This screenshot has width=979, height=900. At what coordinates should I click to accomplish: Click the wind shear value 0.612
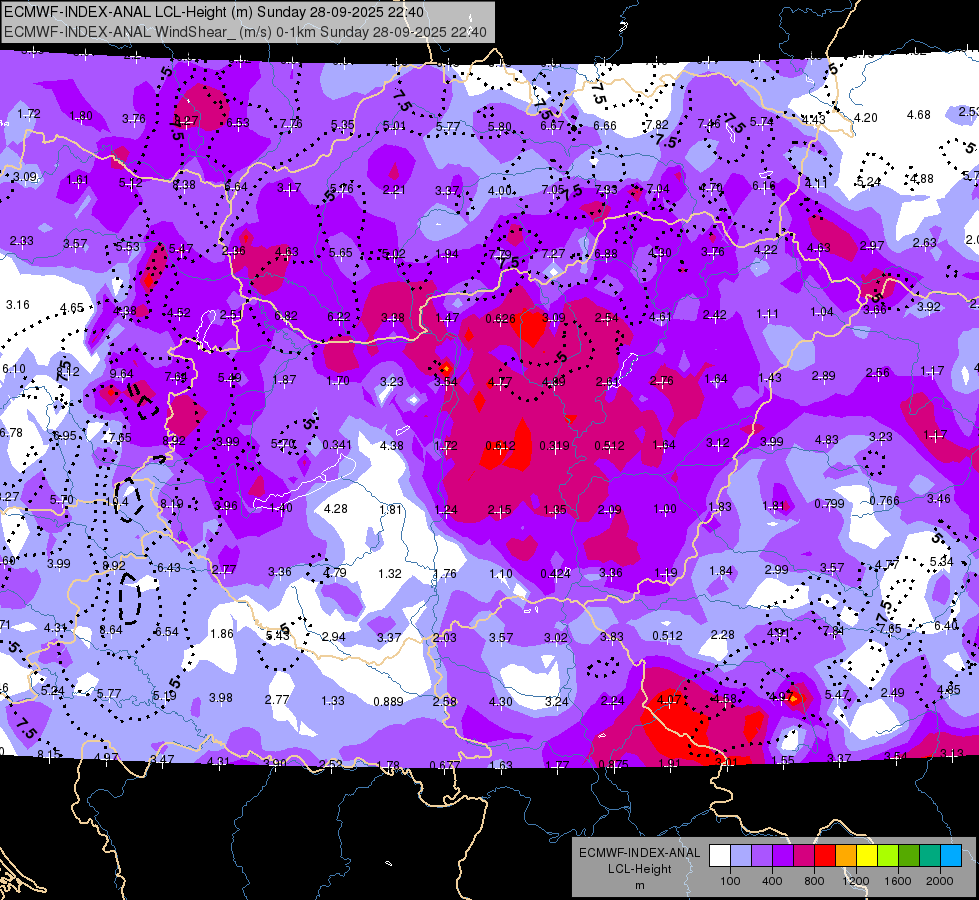(x=500, y=446)
